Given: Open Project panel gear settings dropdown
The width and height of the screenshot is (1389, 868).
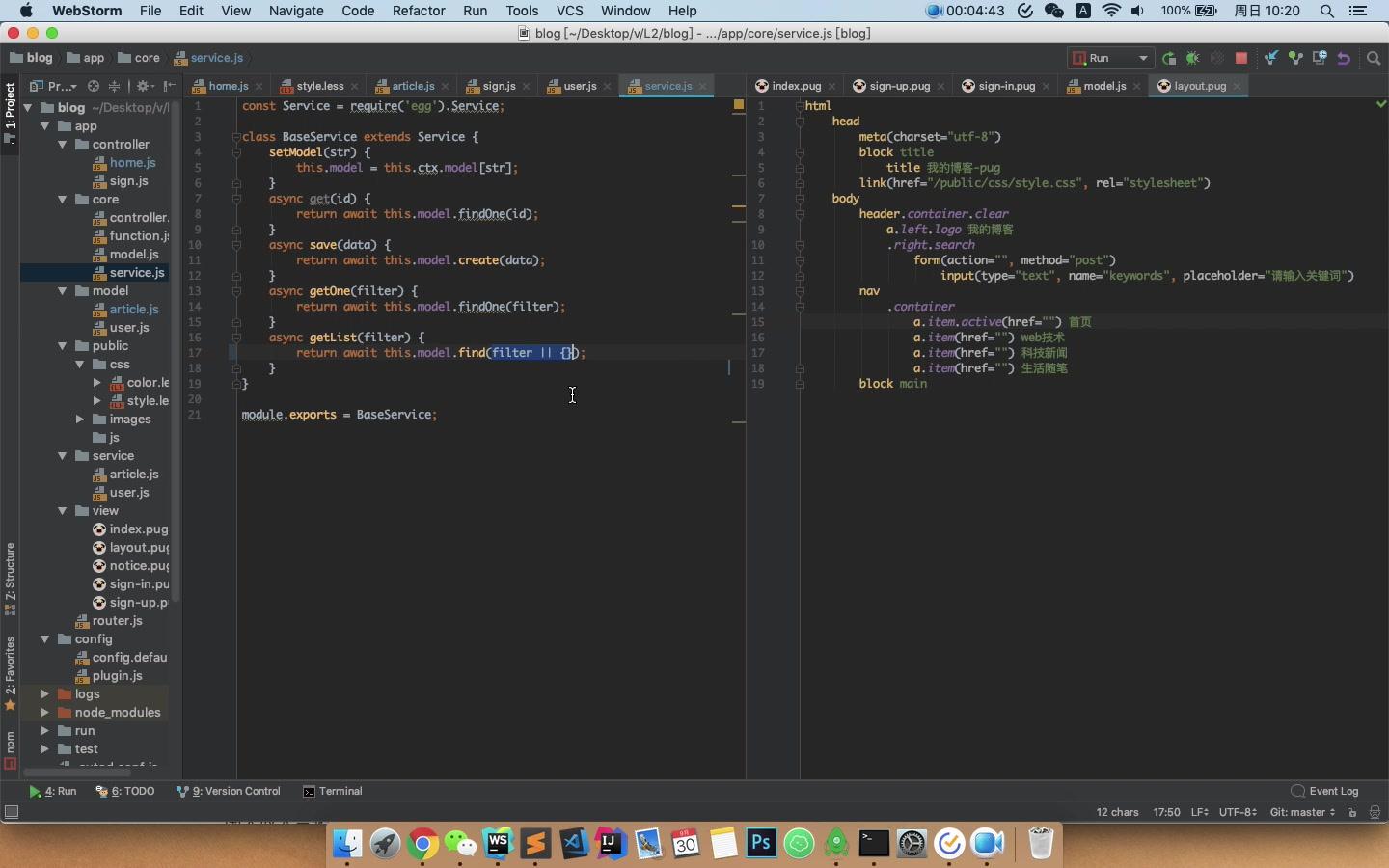Looking at the screenshot, I should tap(145, 86).
